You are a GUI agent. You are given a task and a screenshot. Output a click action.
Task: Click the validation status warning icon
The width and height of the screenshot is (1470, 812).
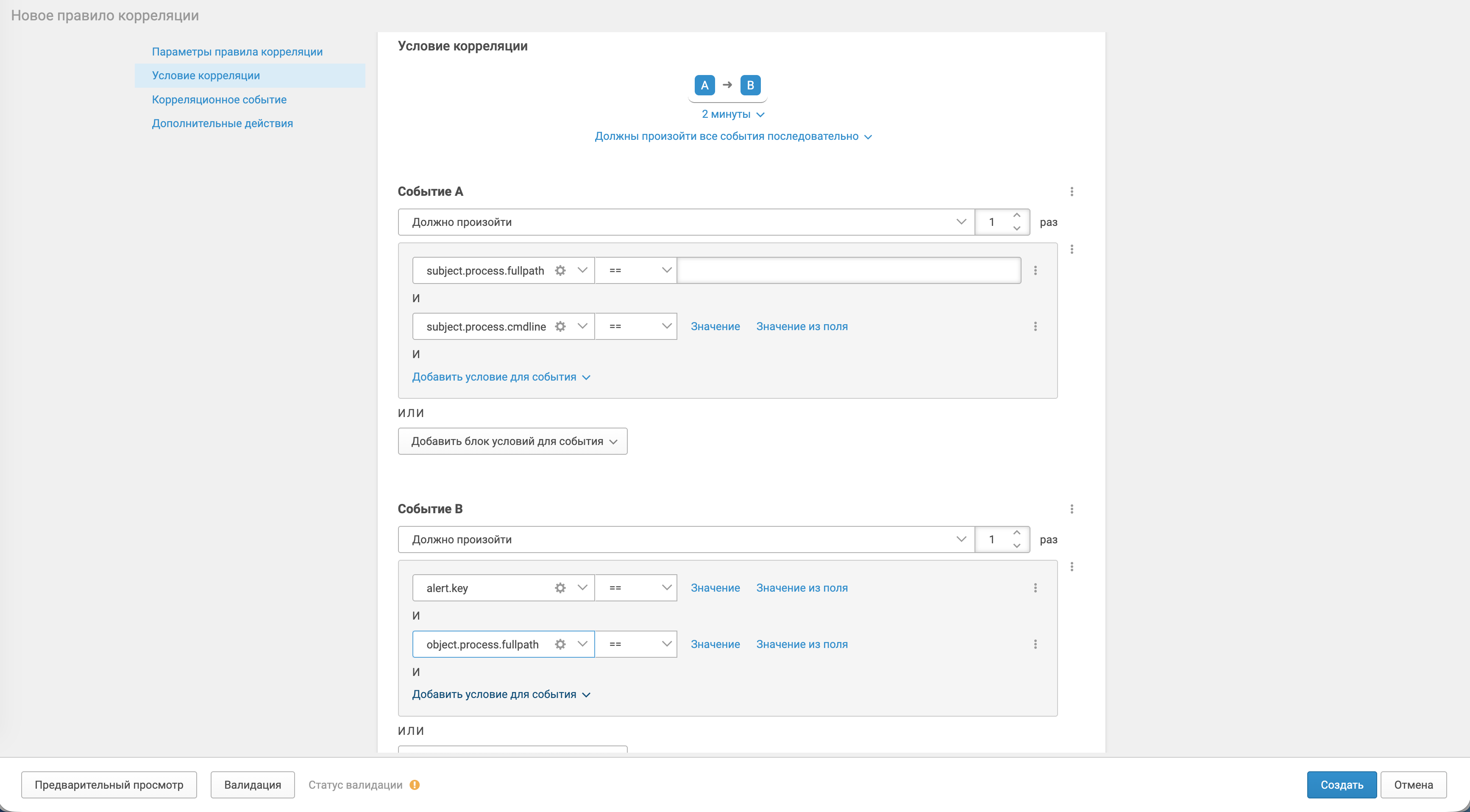pos(415,784)
